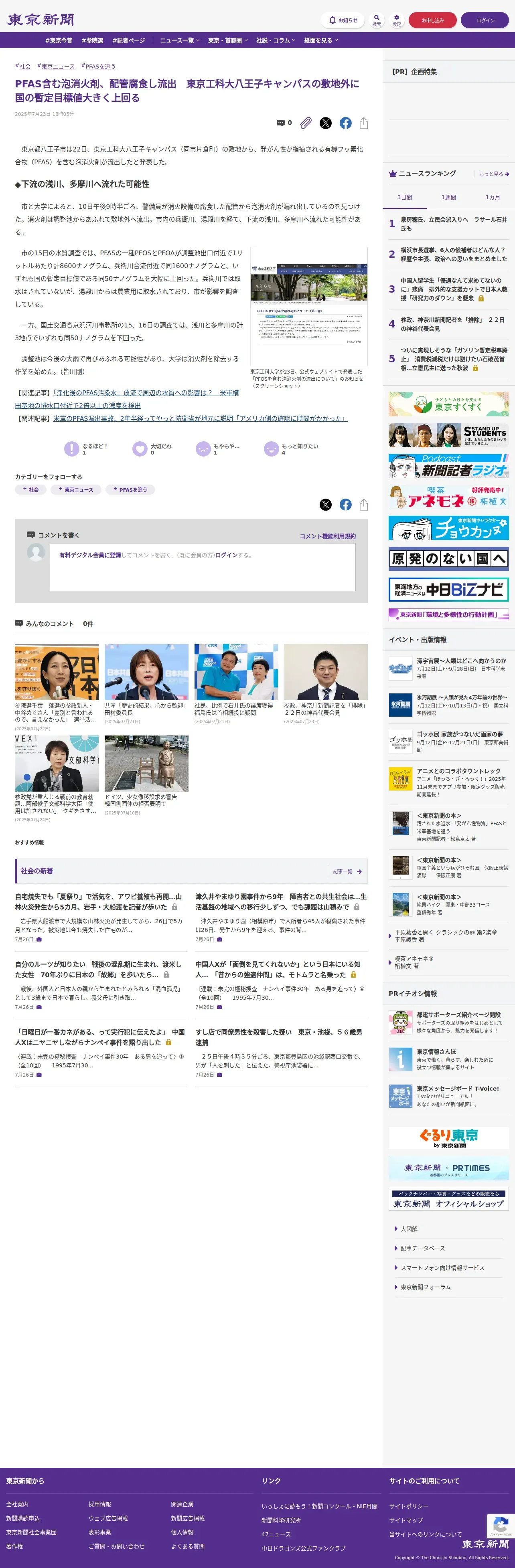Screen dimensions: 515x1568
Task: Open the 東京すくすく banner
Action: coord(448,404)
